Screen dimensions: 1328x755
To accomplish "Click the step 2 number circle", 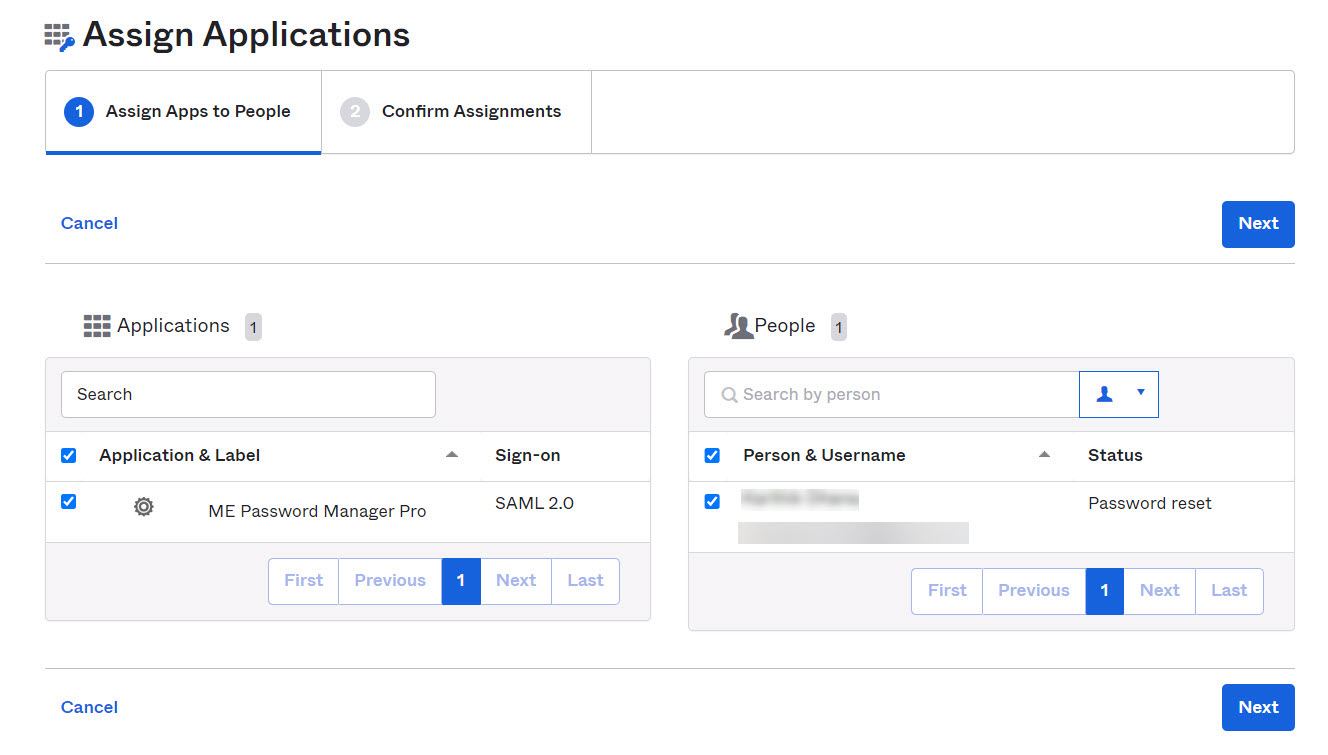I will pyautogui.click(x=355, y=112).
